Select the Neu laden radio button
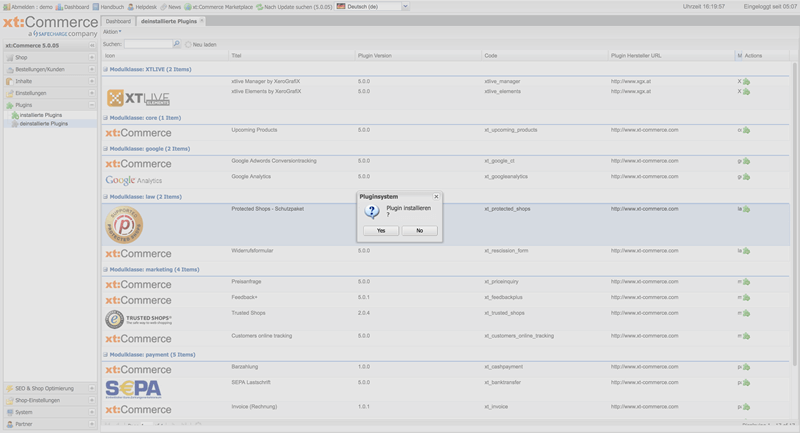This screenshot has width=800, height=433. (x=188, y=44)
